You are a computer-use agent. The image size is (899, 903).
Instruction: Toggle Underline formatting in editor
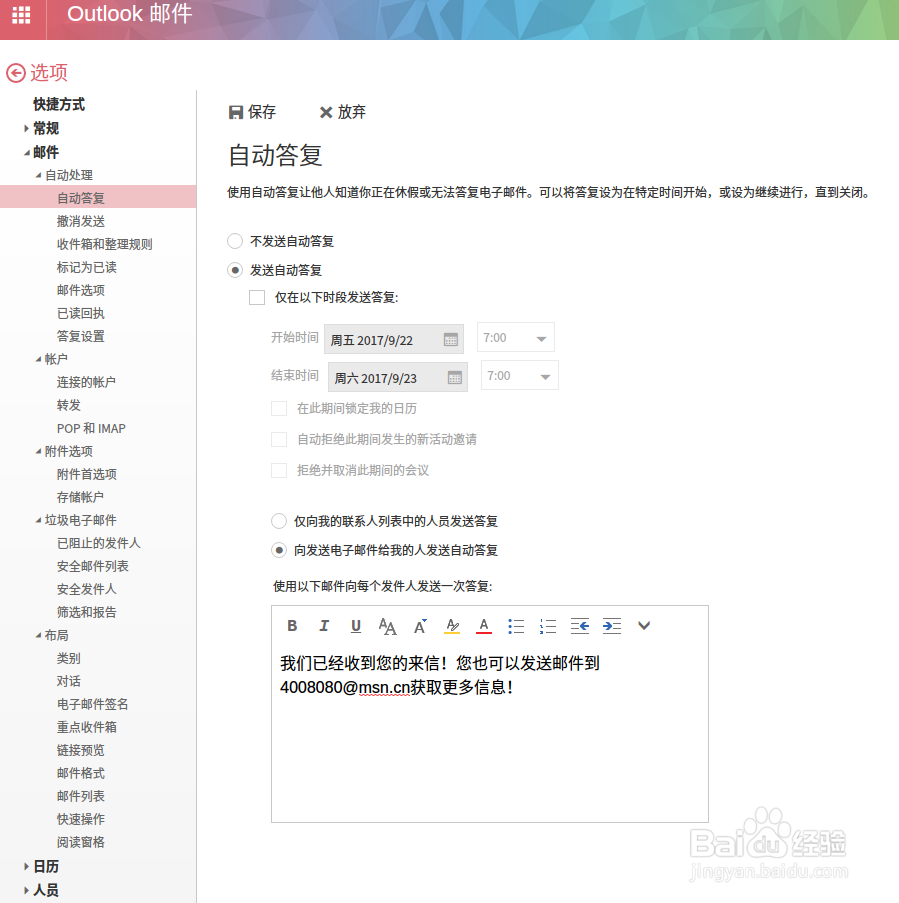[x=356, y=626]
